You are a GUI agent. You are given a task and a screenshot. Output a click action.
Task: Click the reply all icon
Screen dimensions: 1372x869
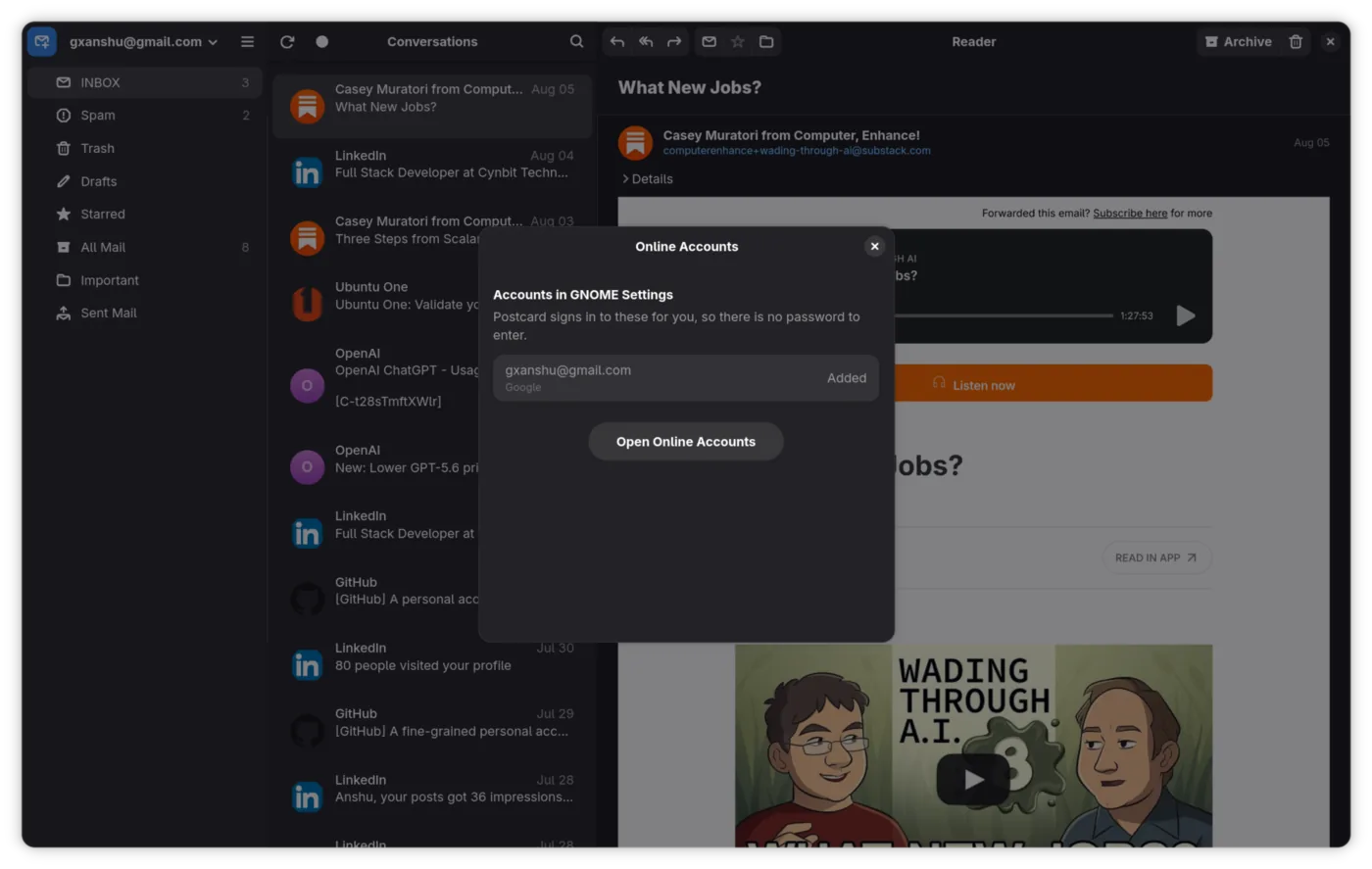coord(646,41)
